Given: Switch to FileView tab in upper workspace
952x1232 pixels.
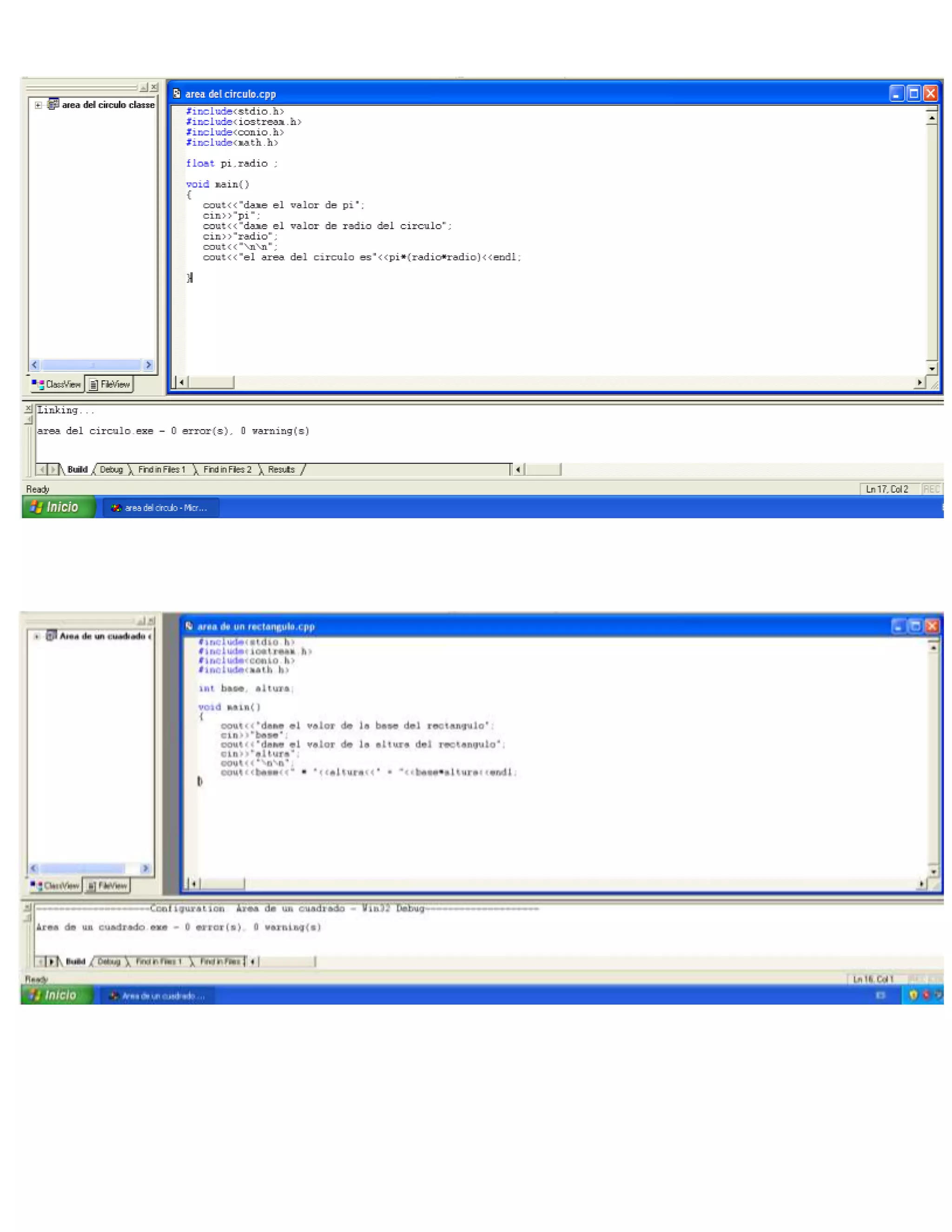Looking at the screenshot, I should [110, 385].
